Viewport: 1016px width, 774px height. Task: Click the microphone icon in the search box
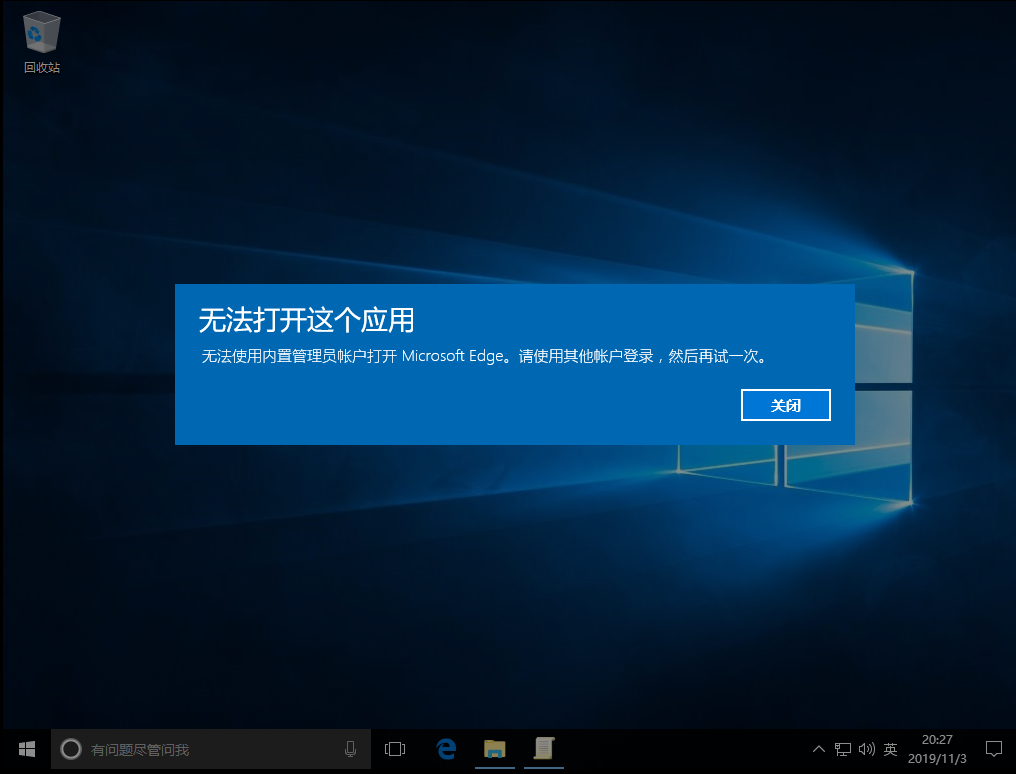pyautogui.click(x=350, y=749)
